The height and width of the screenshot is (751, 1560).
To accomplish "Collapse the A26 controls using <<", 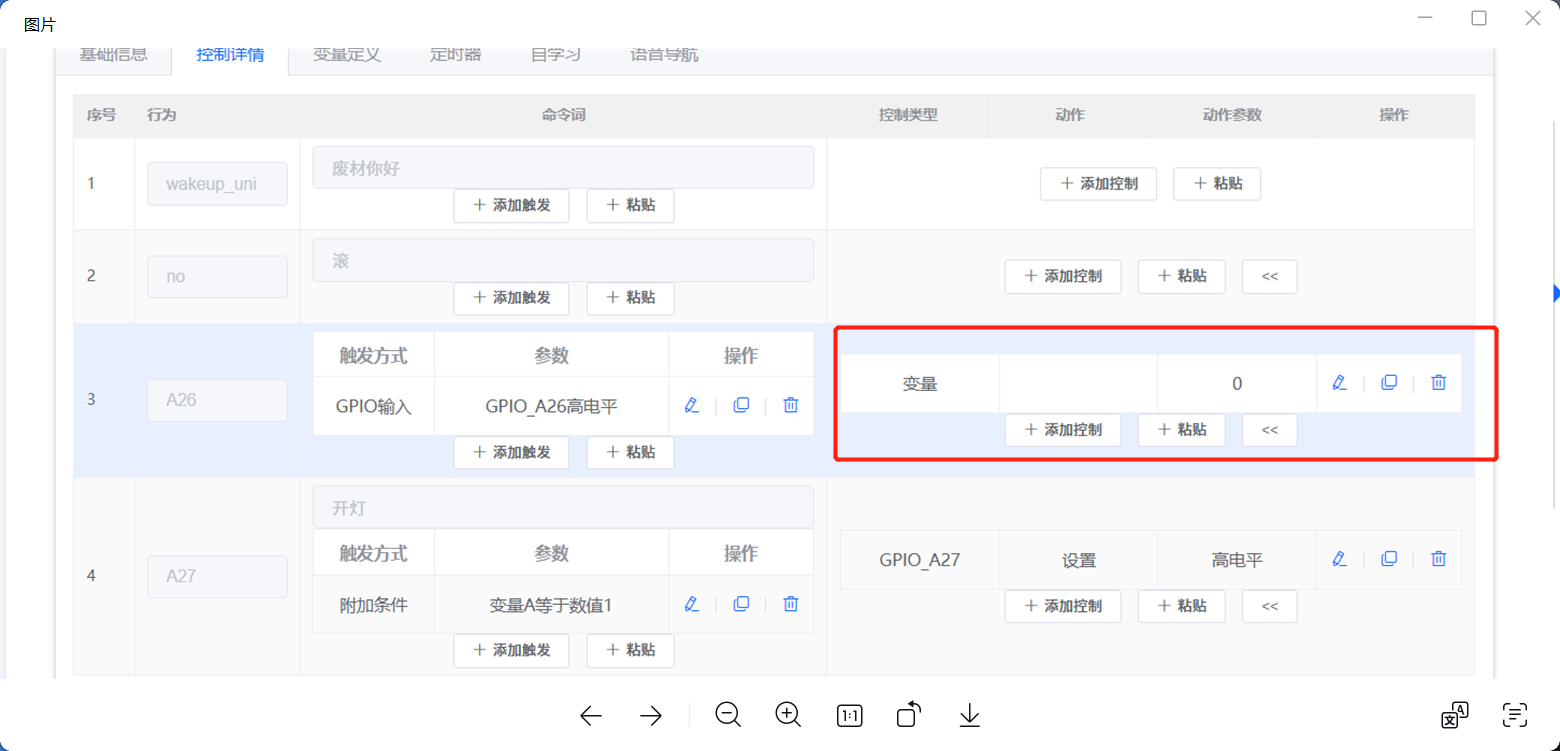I will (x=1269, y=430).
